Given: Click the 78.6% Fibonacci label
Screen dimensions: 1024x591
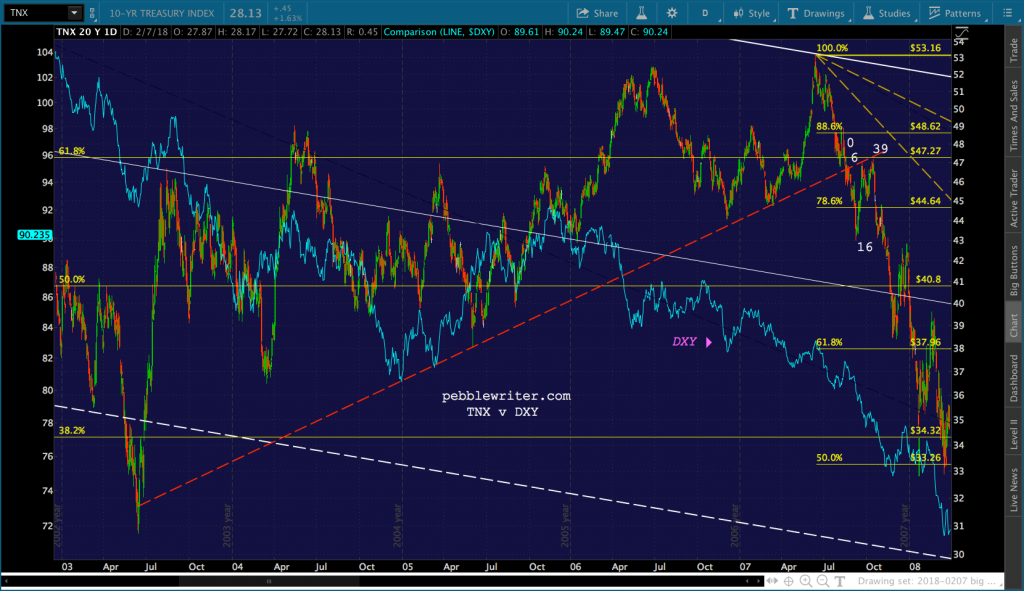Looking at the screenshot, I should pos(829,201).
